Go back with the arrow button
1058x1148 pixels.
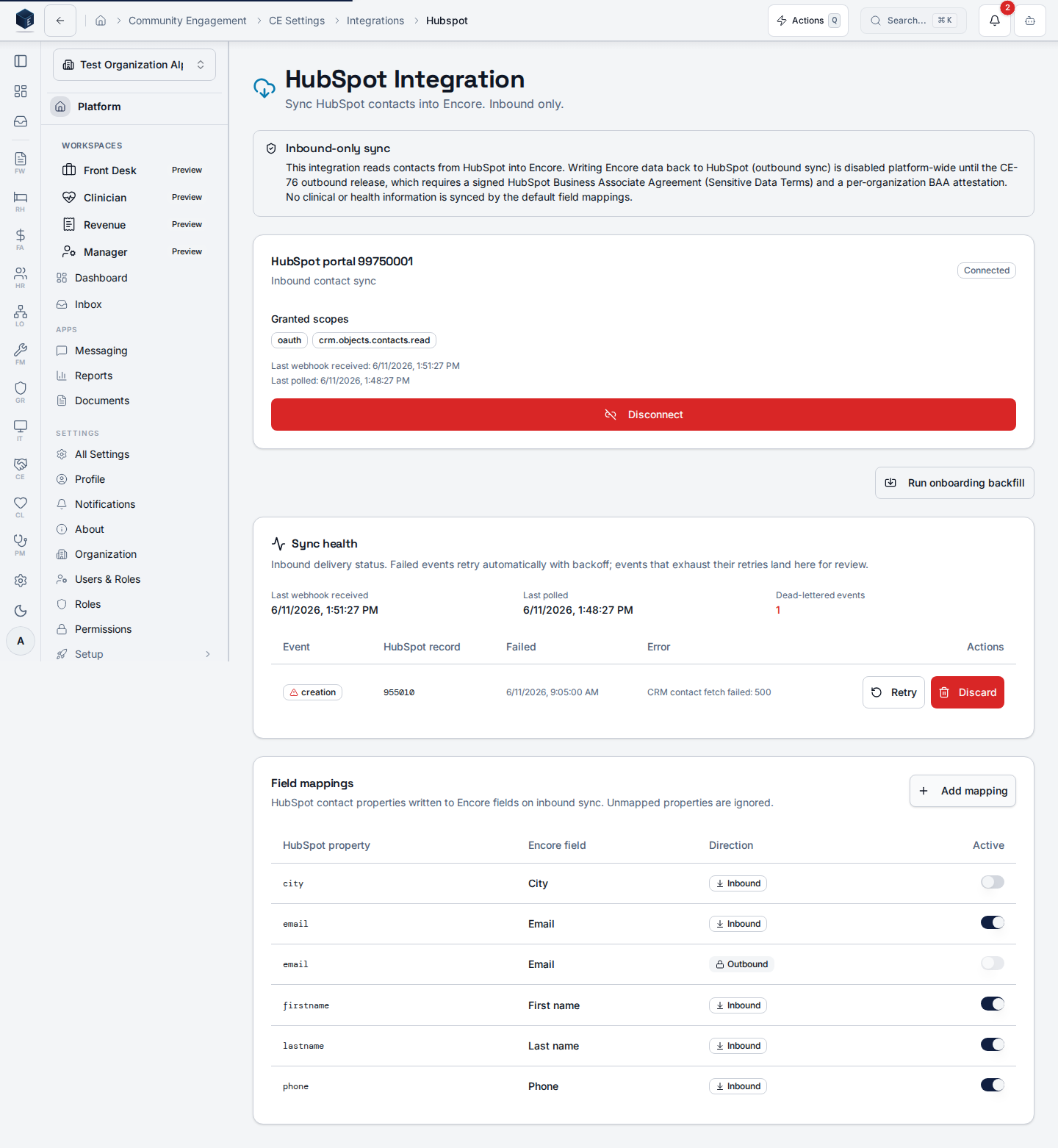point(60,21)
